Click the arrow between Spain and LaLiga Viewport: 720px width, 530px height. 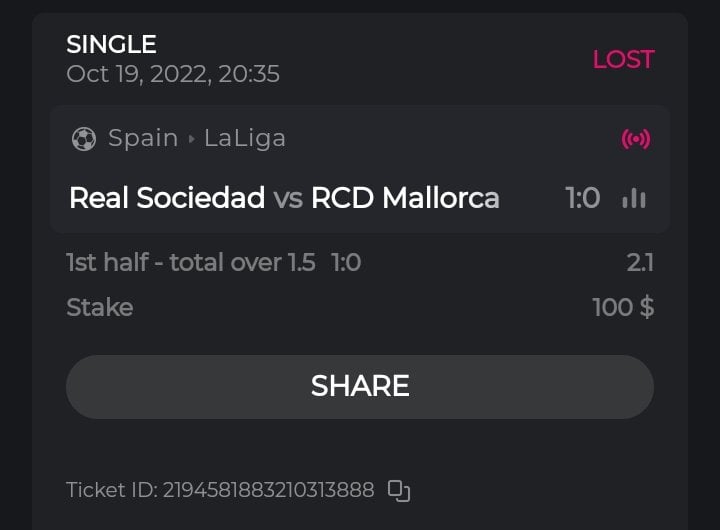(191, 139)
